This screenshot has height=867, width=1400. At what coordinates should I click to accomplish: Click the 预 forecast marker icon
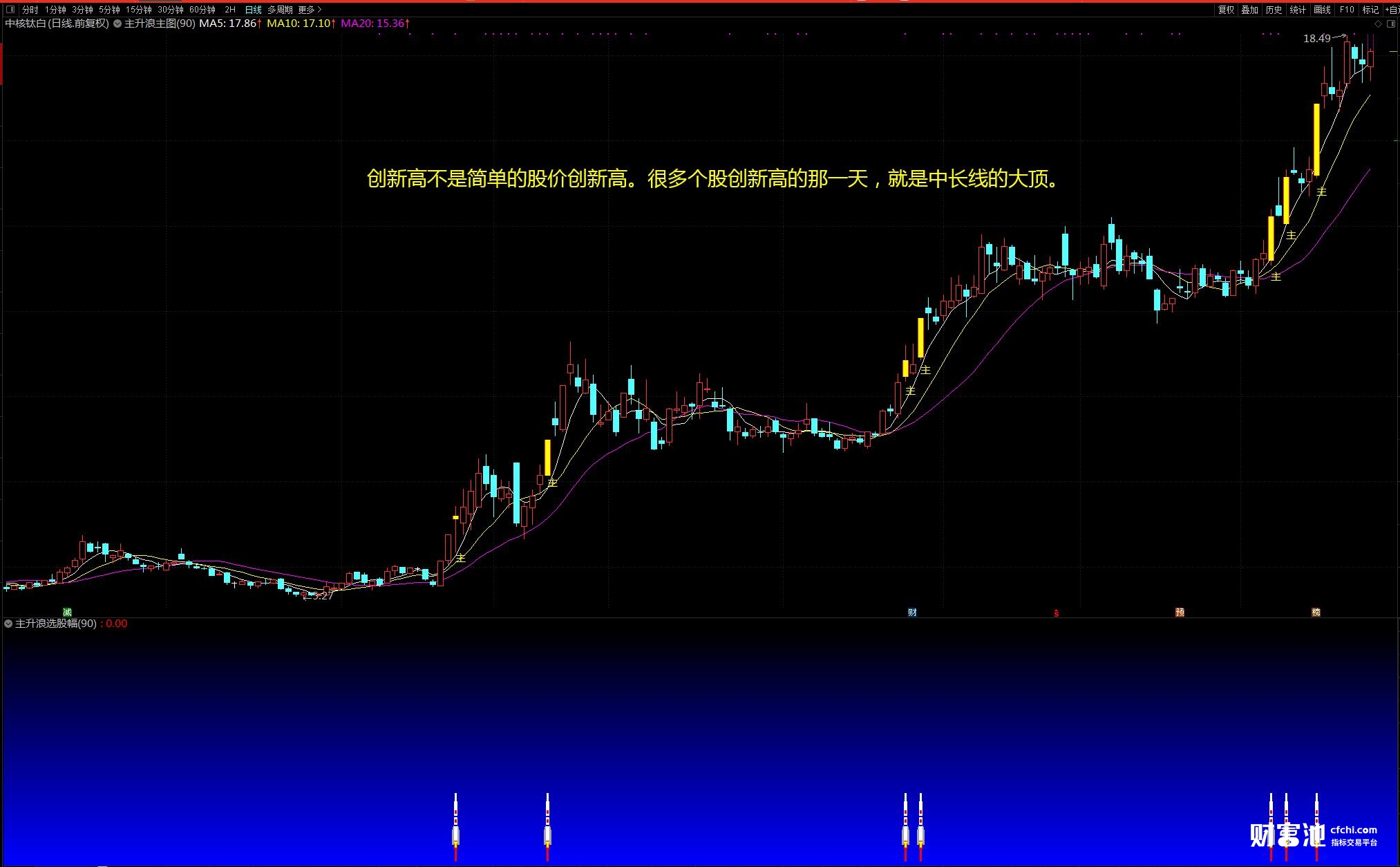pyautogui.click(x=1180, y=613)
